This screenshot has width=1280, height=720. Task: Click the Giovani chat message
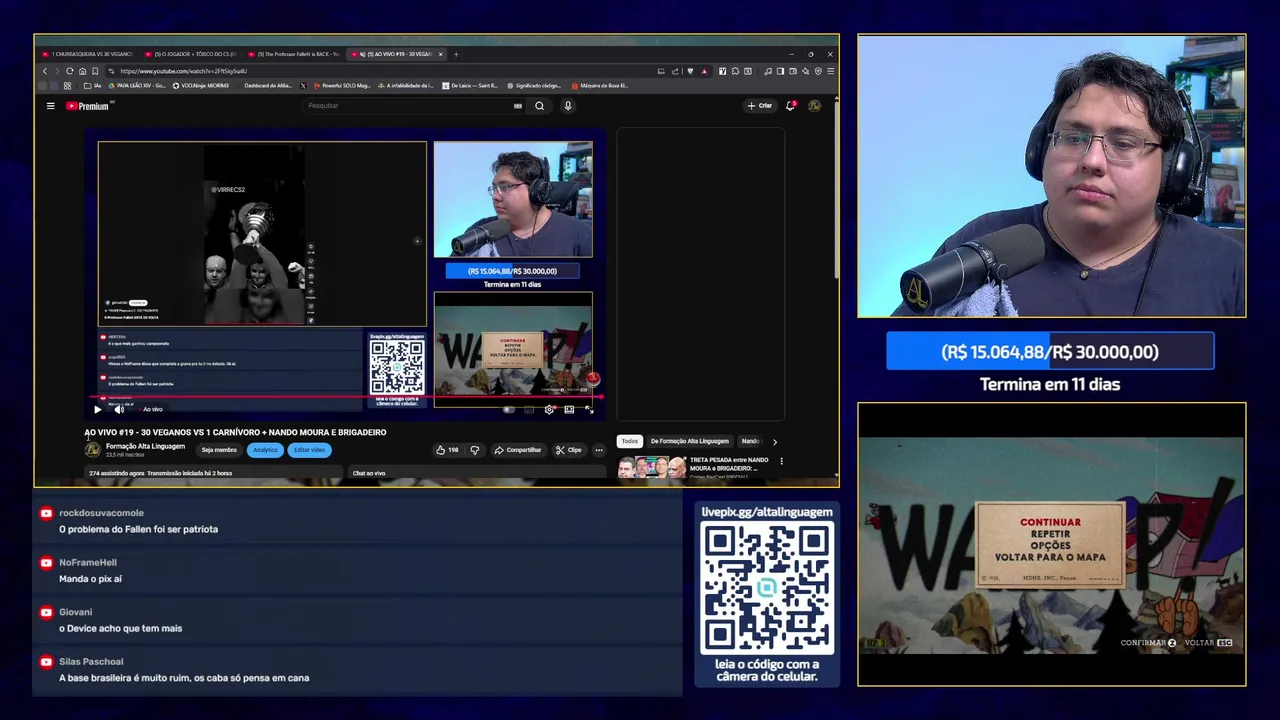tap(358, 620)
